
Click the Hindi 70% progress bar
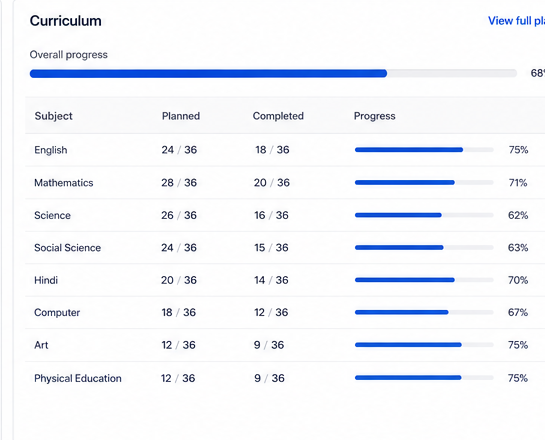[x=424, y=280]
